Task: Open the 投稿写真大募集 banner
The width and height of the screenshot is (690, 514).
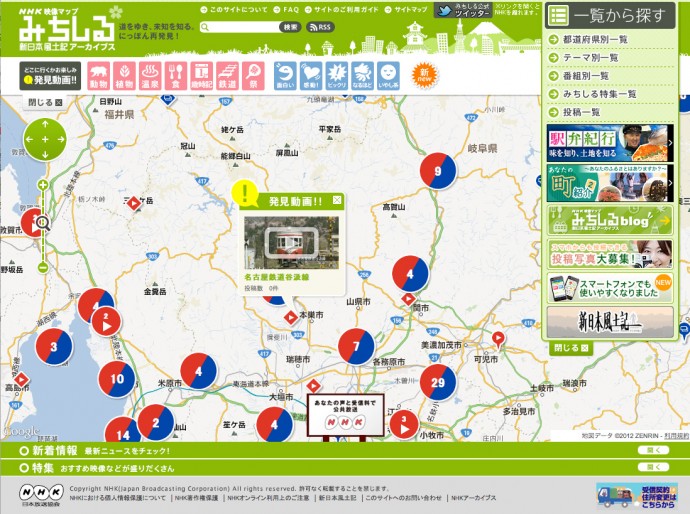Action: pyautogui.click(x=610, y=254)
